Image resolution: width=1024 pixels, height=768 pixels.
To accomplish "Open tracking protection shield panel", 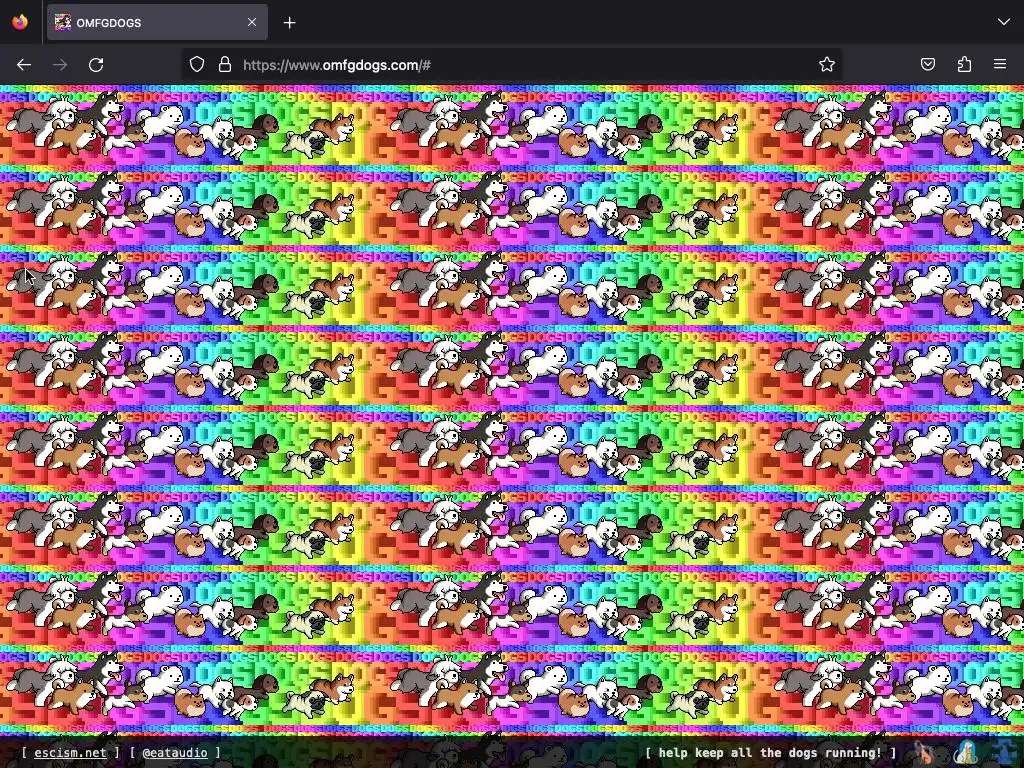I will (x=197, y=64).
